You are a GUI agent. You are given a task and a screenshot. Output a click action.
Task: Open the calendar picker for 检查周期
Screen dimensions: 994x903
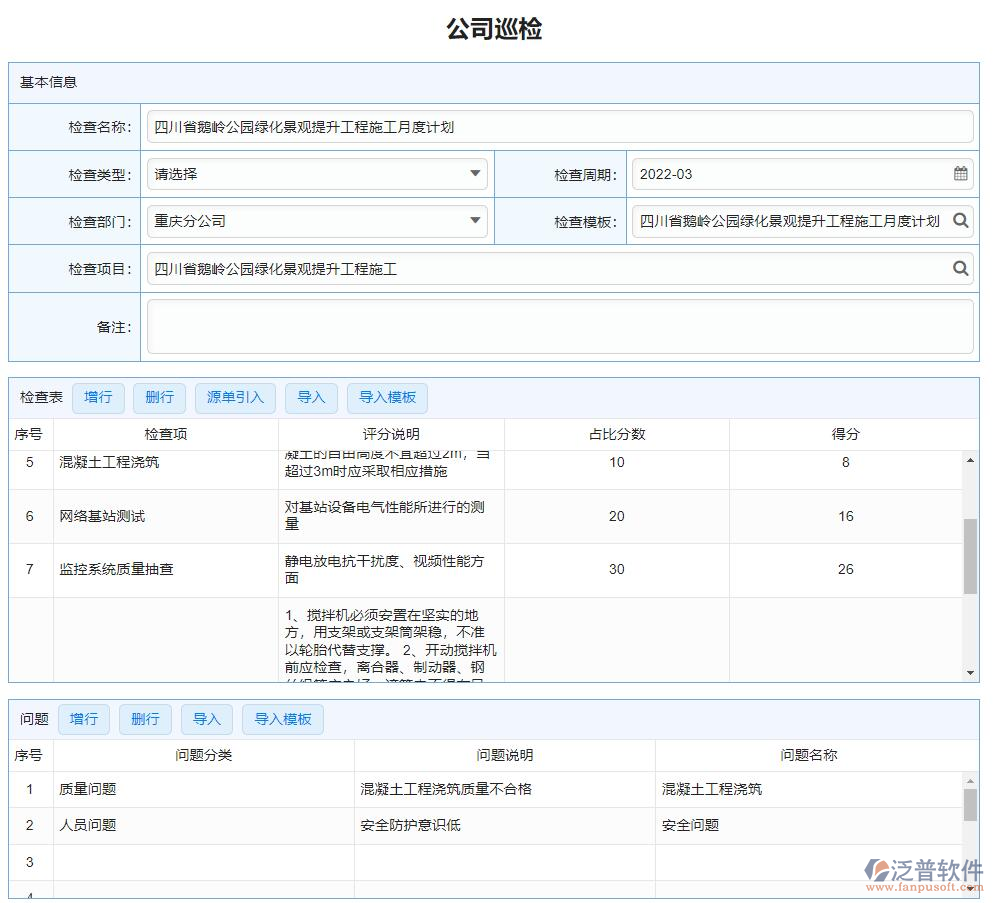961,173
